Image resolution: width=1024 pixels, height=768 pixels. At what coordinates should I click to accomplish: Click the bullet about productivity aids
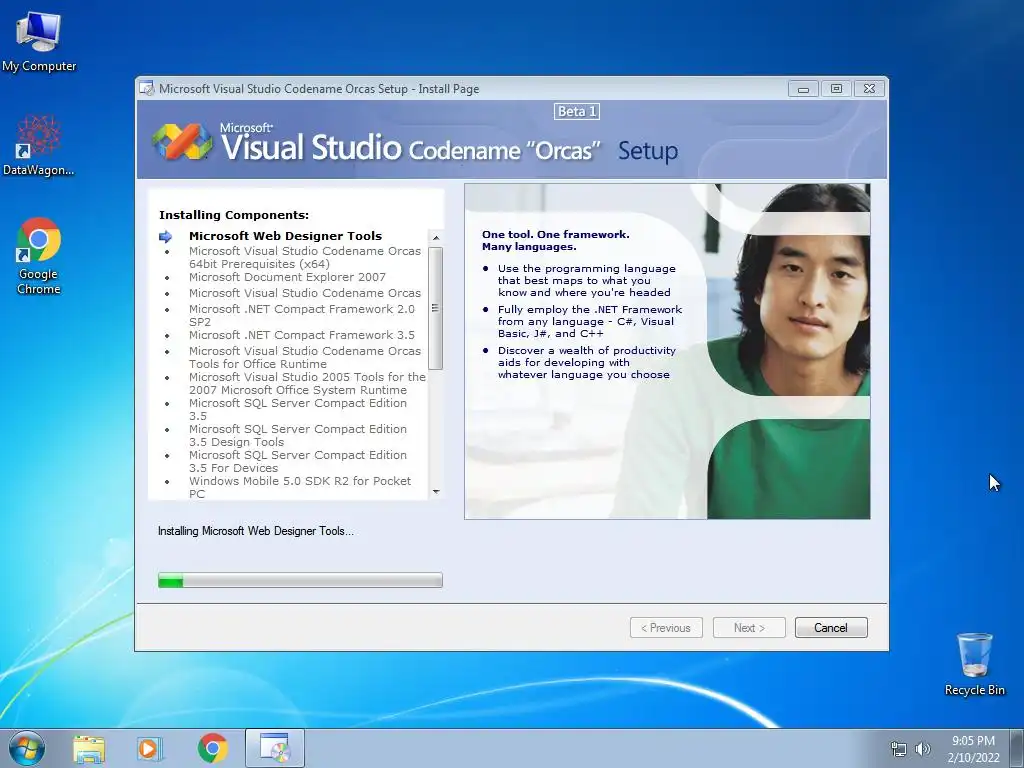[x=586, y=362]
